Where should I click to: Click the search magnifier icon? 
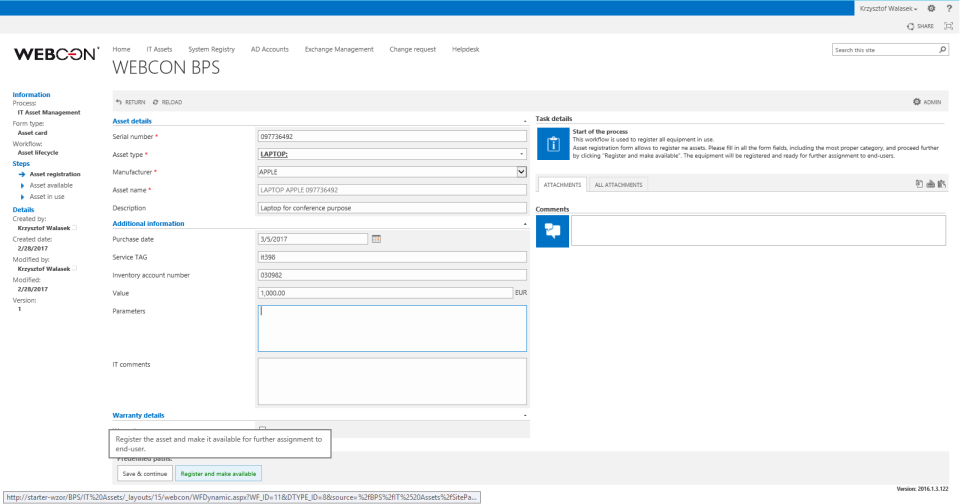point(943,50)
